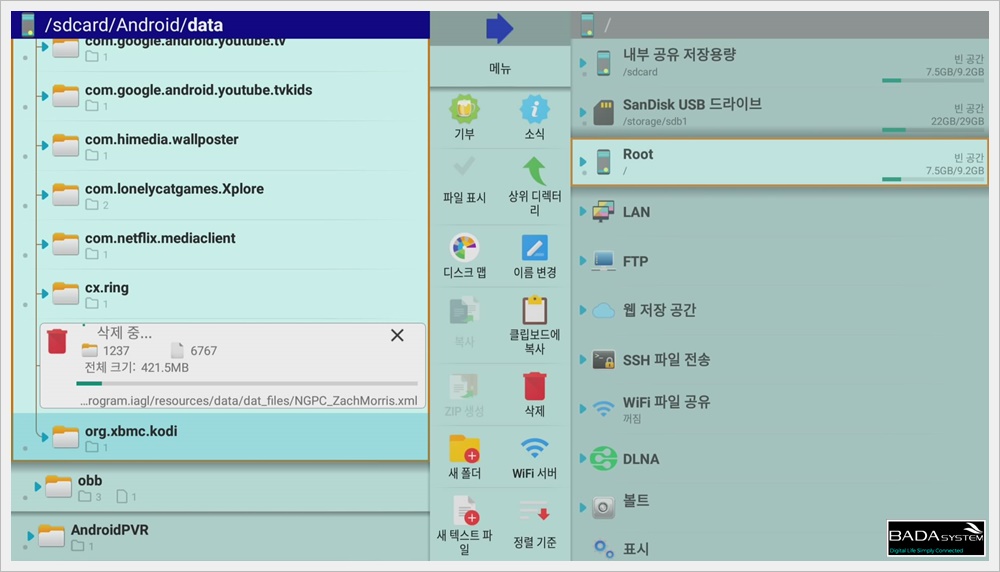Image resolution: width=1000 pixels, height=572 pixels.
Task: Click the Copy (복사) icon
Action: (464, 311)
